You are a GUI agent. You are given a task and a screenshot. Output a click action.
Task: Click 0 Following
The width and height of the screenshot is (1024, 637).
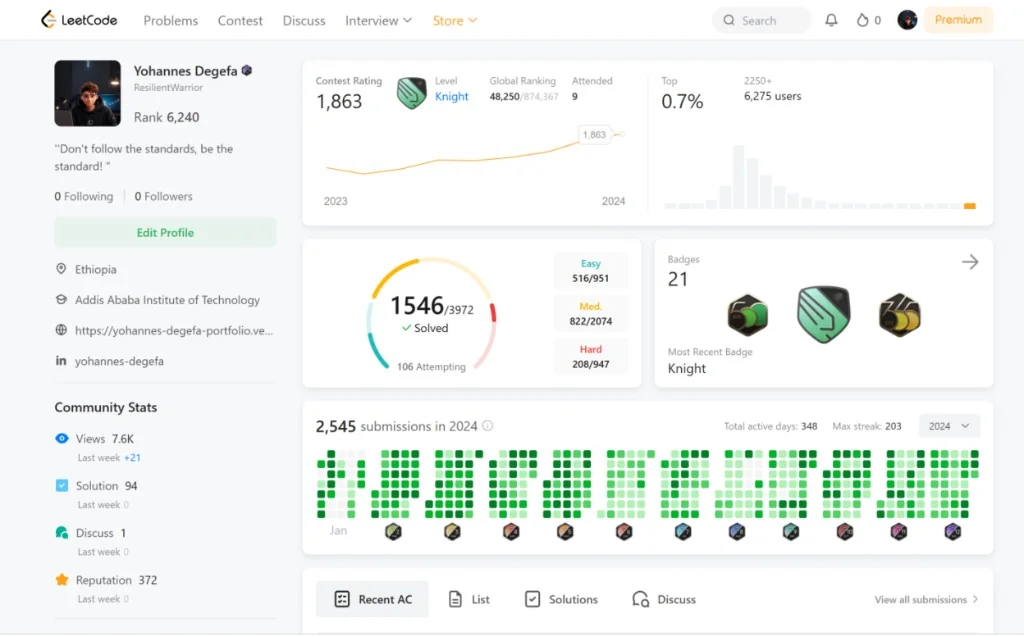point(84,196)
